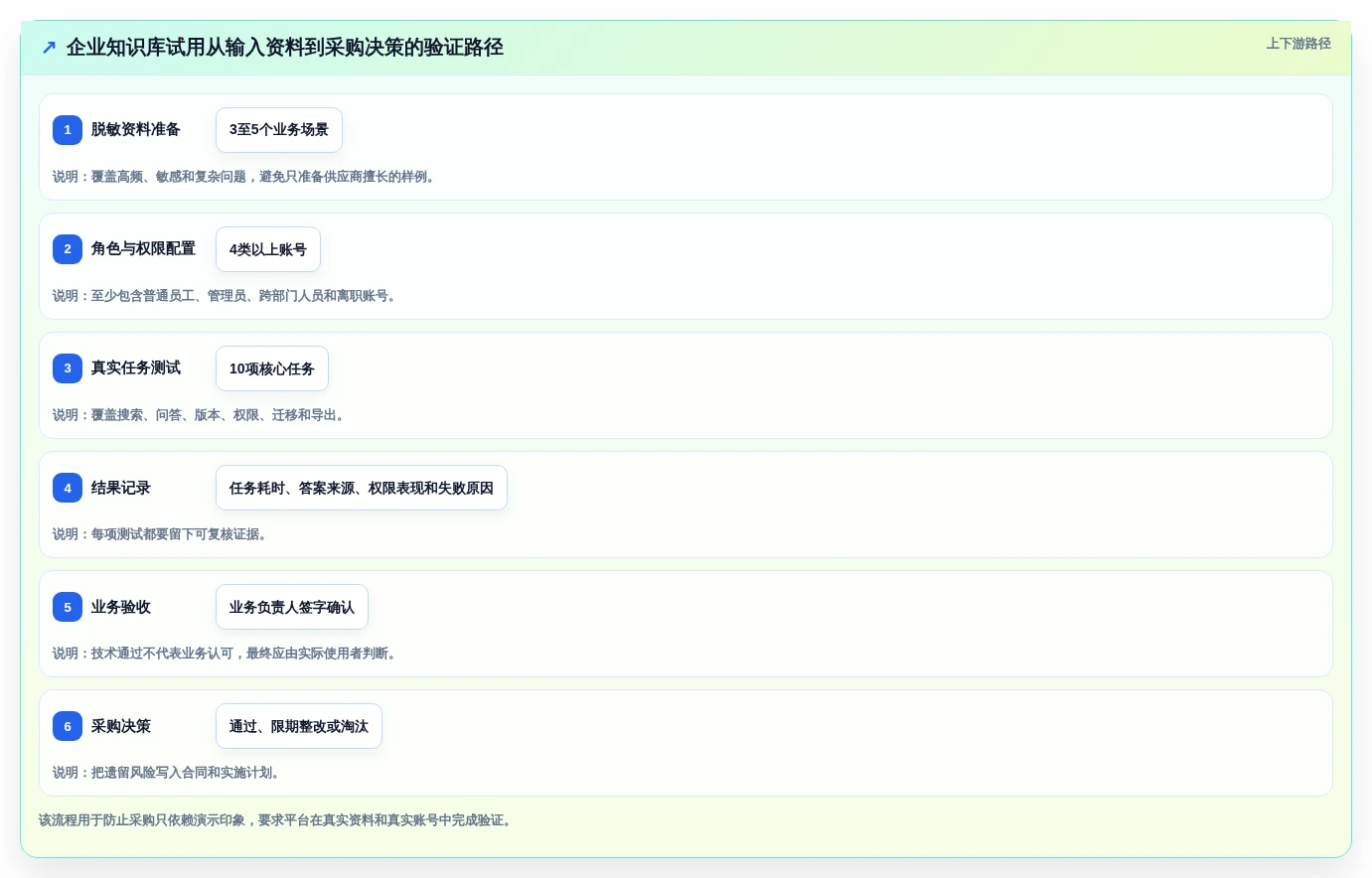Select step number badge 4

coord(68,488)
